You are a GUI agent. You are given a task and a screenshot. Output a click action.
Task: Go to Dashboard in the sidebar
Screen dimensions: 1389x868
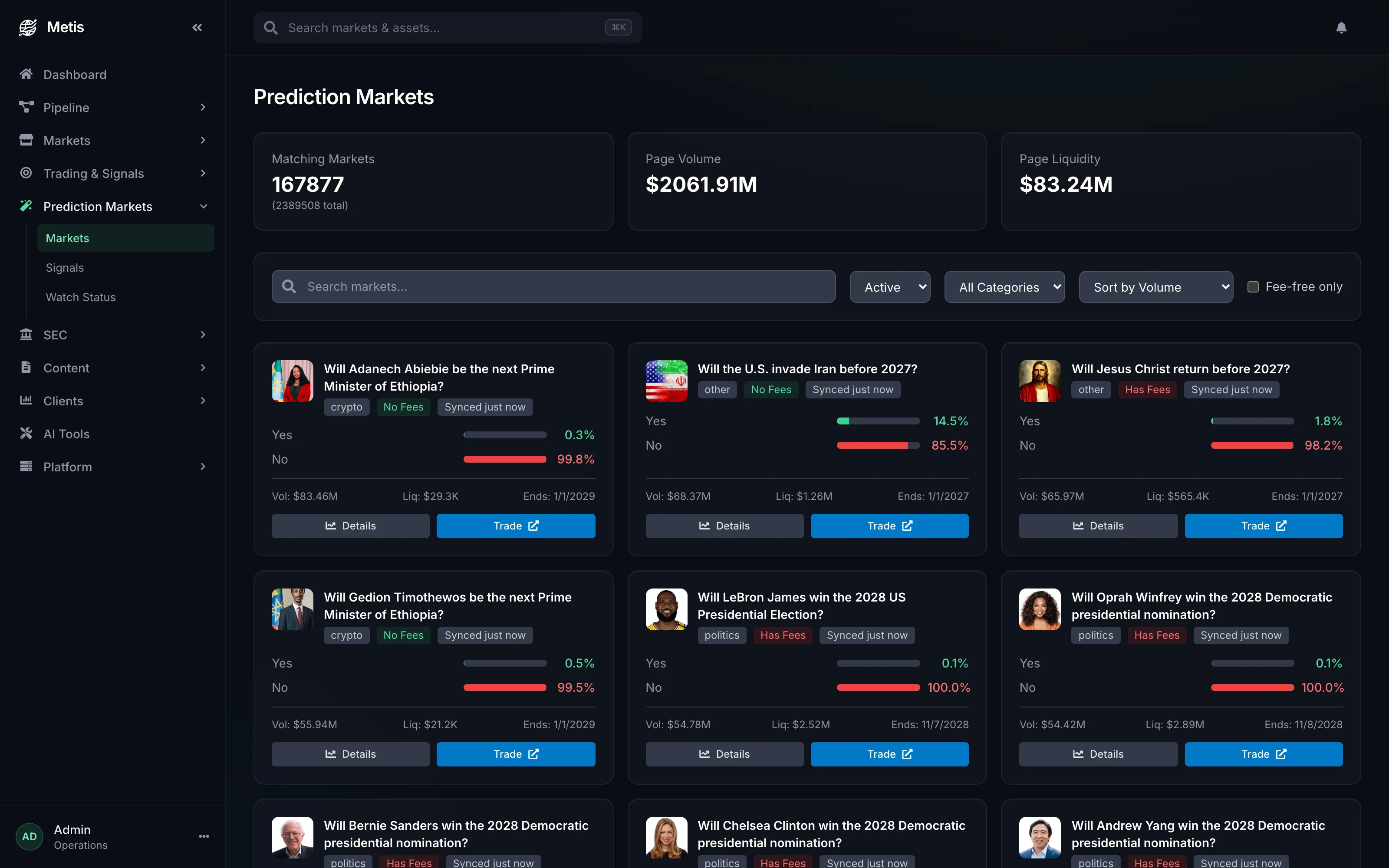(112, 75)
